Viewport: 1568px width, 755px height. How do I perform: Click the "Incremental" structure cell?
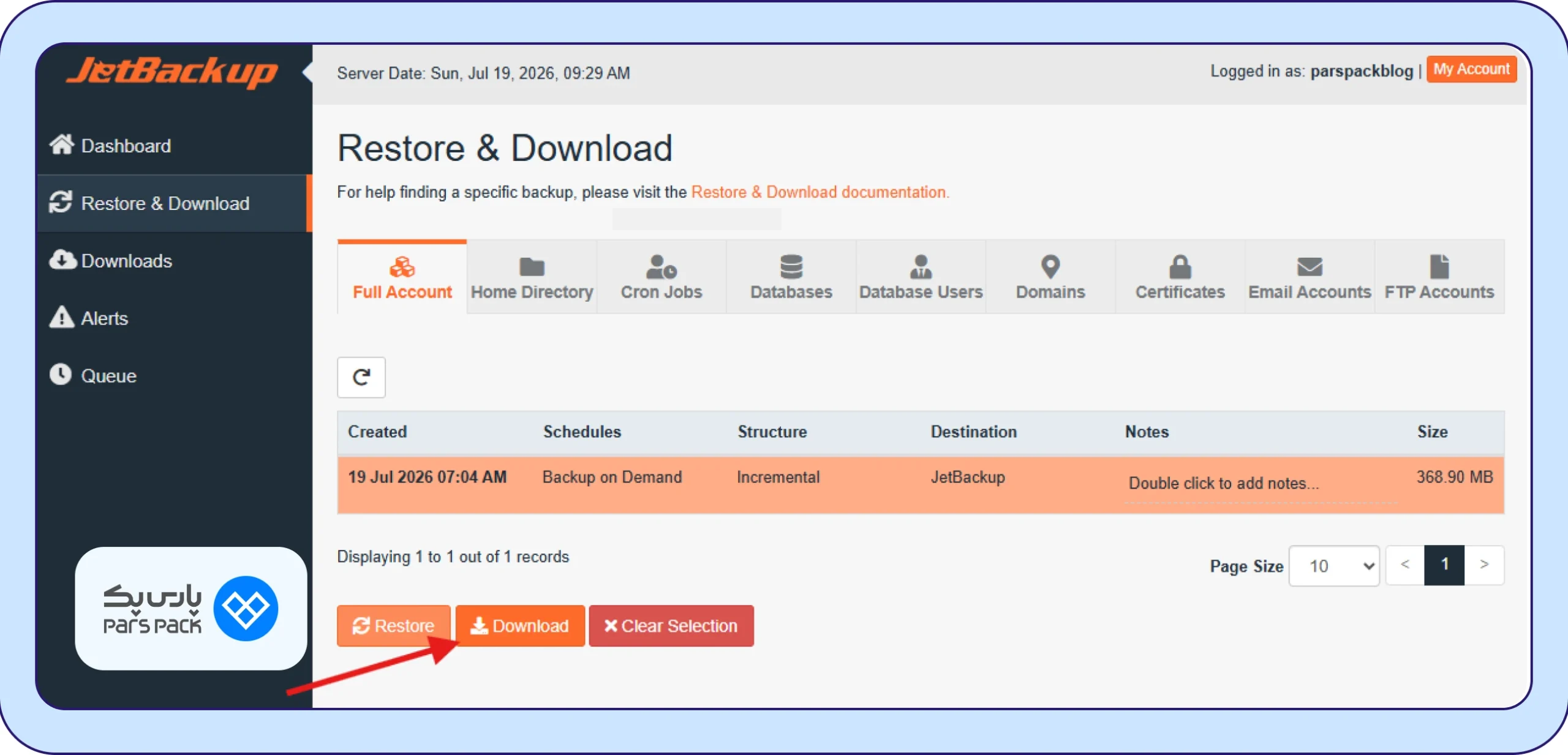click(778, 477)
